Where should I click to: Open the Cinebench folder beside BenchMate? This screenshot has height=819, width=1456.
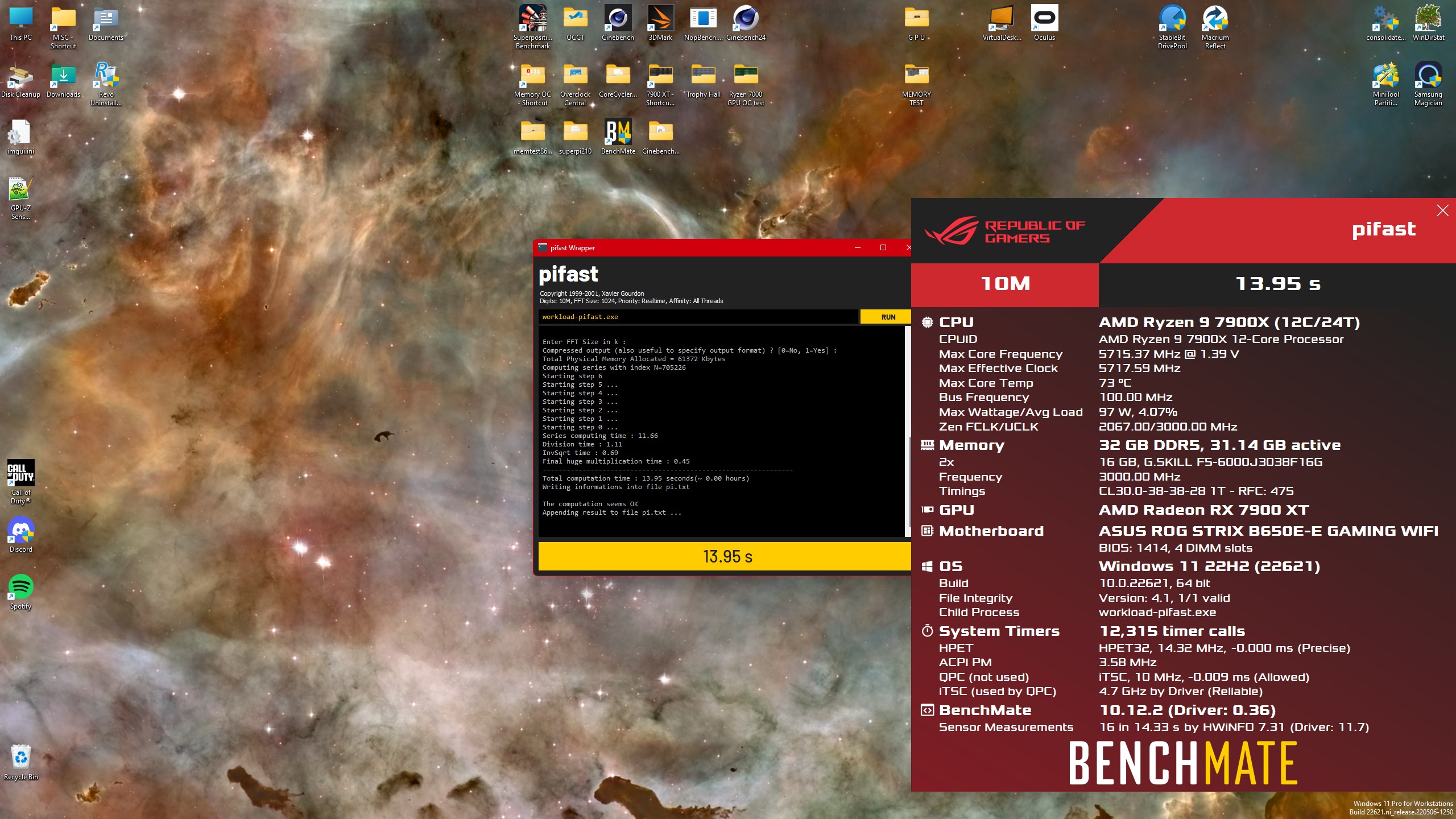[660, 138]
